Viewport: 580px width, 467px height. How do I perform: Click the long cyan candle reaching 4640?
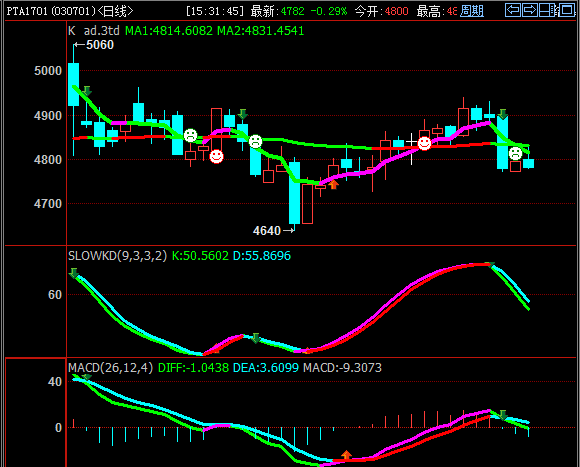pos(294,193)
